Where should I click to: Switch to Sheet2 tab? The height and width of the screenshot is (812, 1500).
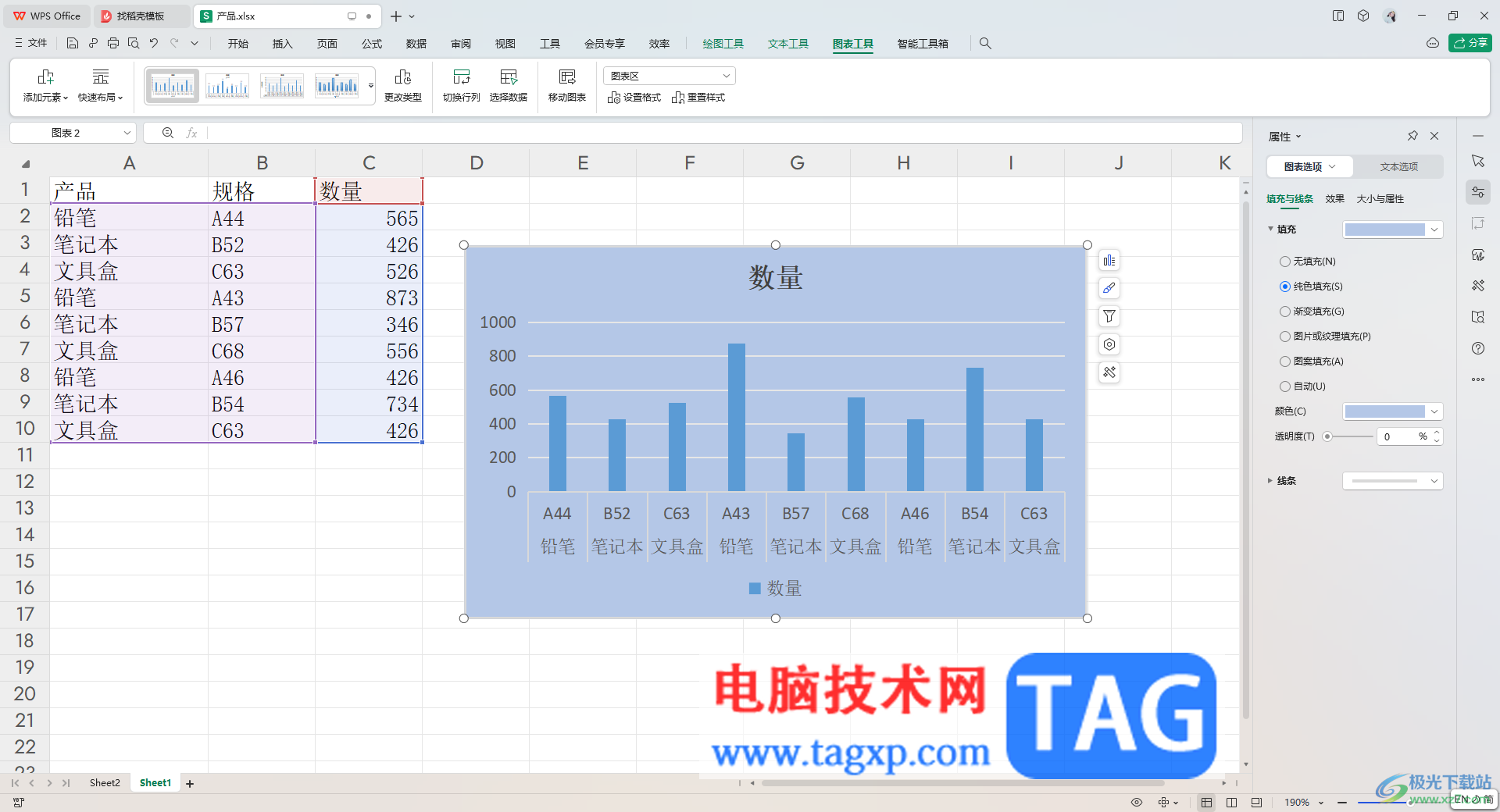pos(105,782)
